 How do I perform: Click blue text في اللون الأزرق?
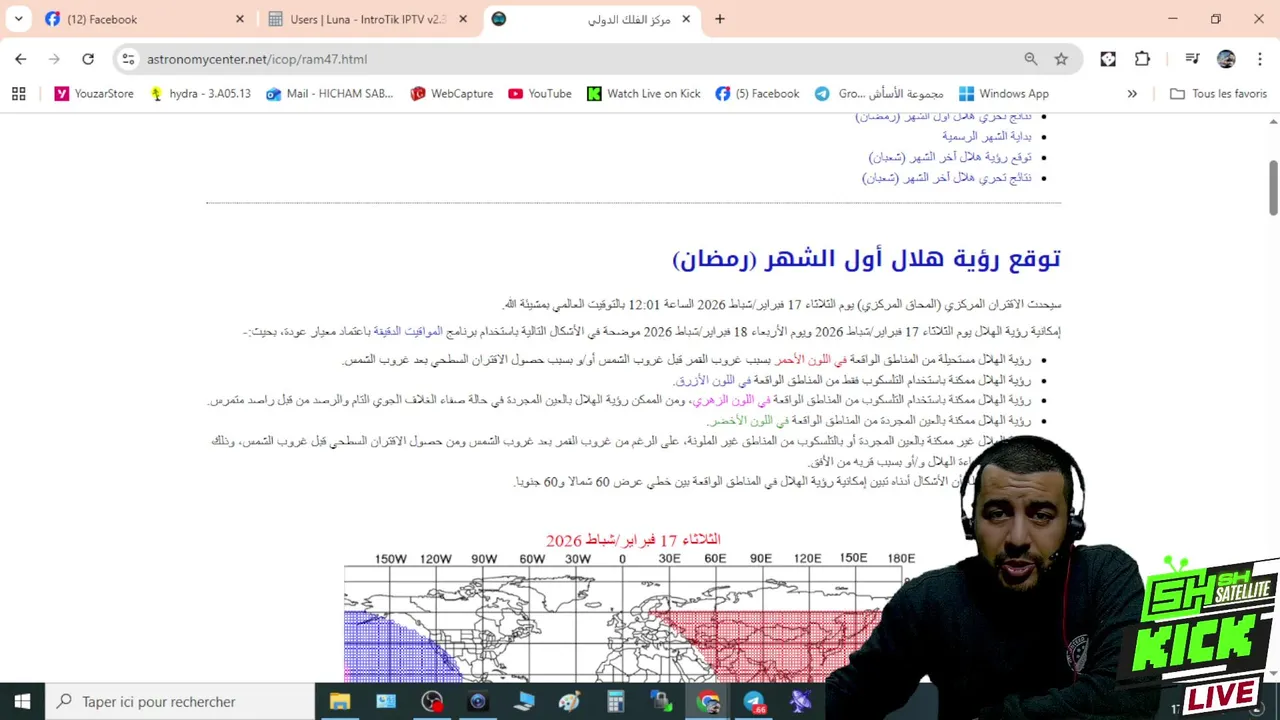point(712,380)
